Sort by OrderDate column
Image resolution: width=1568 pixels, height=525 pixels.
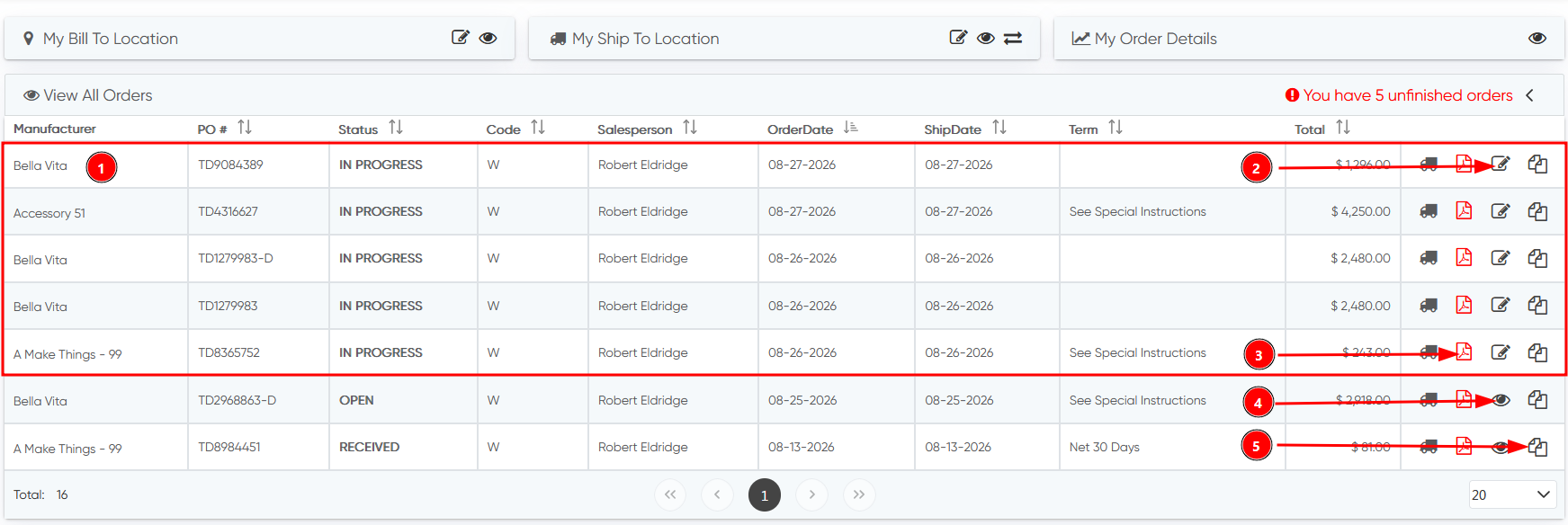coord(850,128)
